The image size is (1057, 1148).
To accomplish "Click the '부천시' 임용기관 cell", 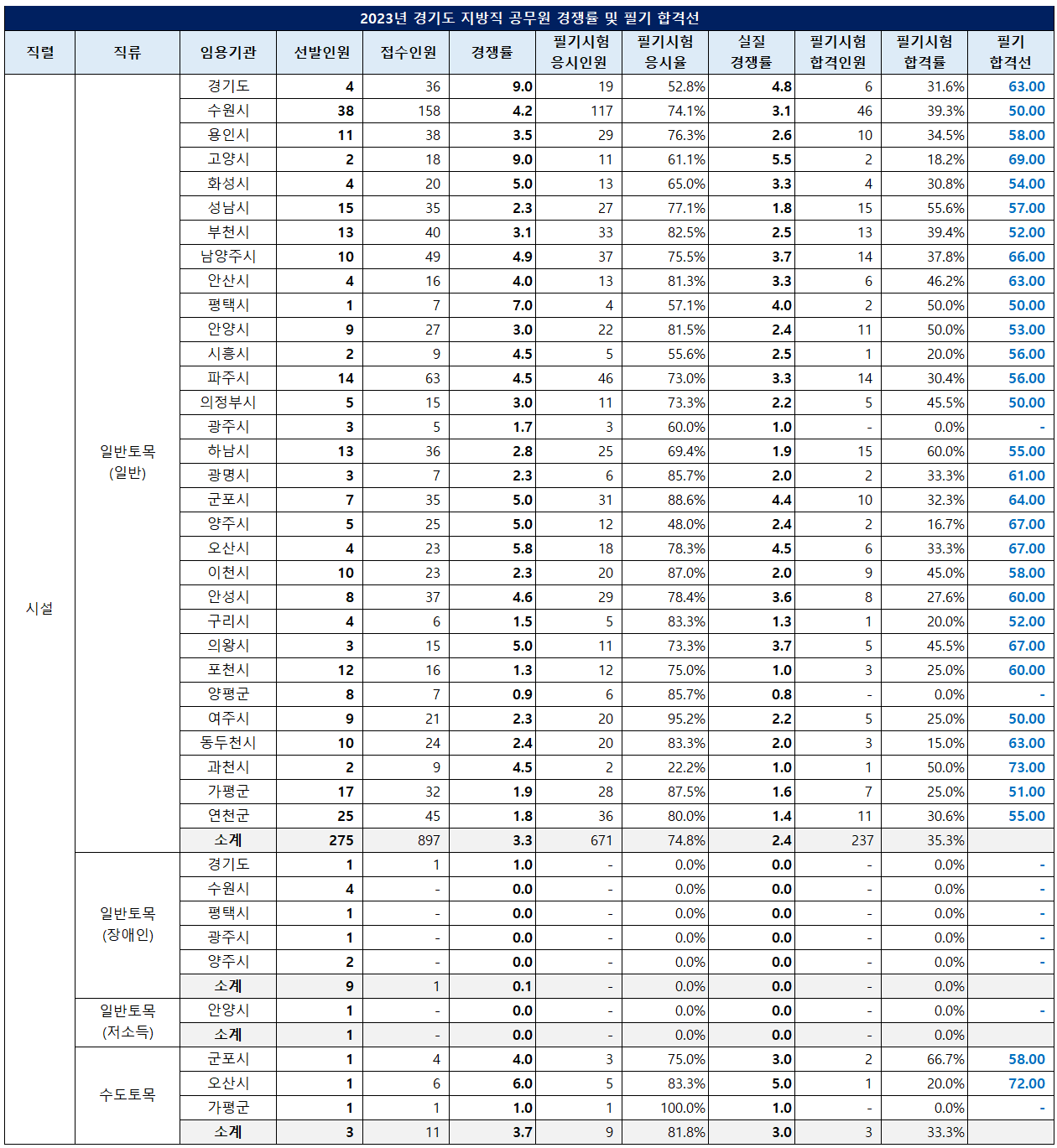I will coord(228,232).
